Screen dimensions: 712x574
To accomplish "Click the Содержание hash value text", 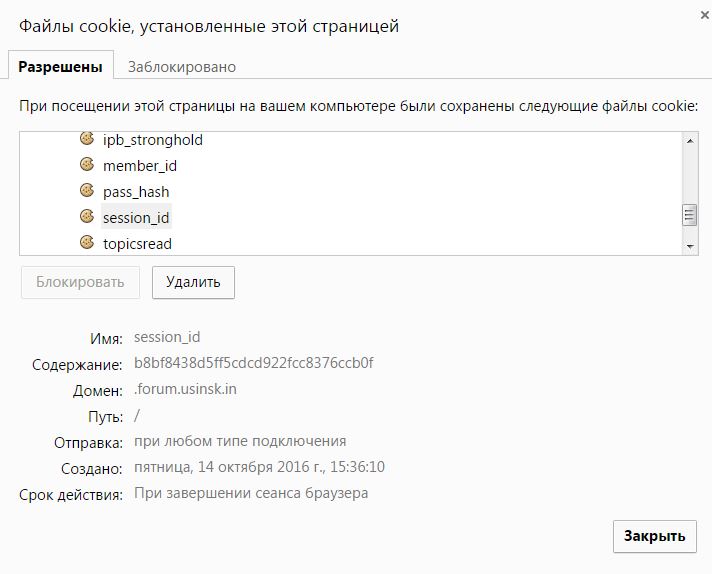I will [x=253, y=363].
